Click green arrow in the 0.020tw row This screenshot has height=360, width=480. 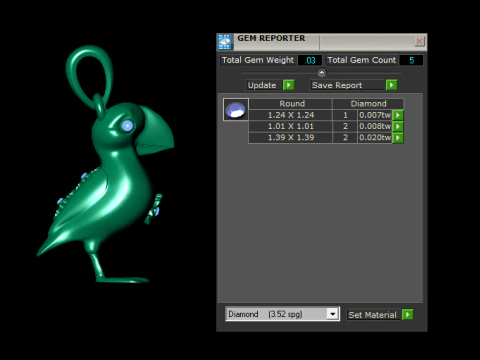tap(398, 138)
